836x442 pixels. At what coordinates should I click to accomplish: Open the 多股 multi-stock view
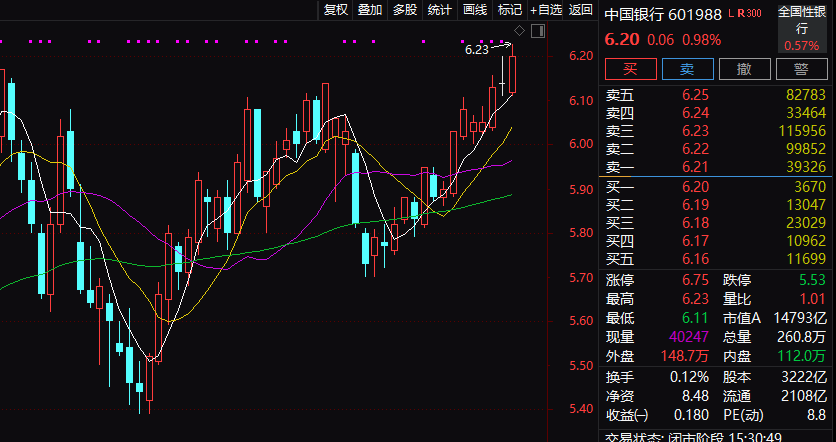[x=405, y=10]
